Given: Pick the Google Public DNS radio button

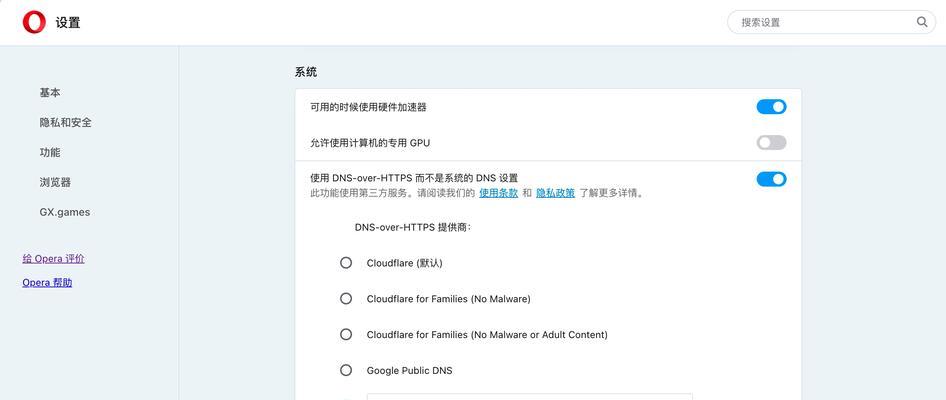Looking at the screenshot, I should 346,370.
